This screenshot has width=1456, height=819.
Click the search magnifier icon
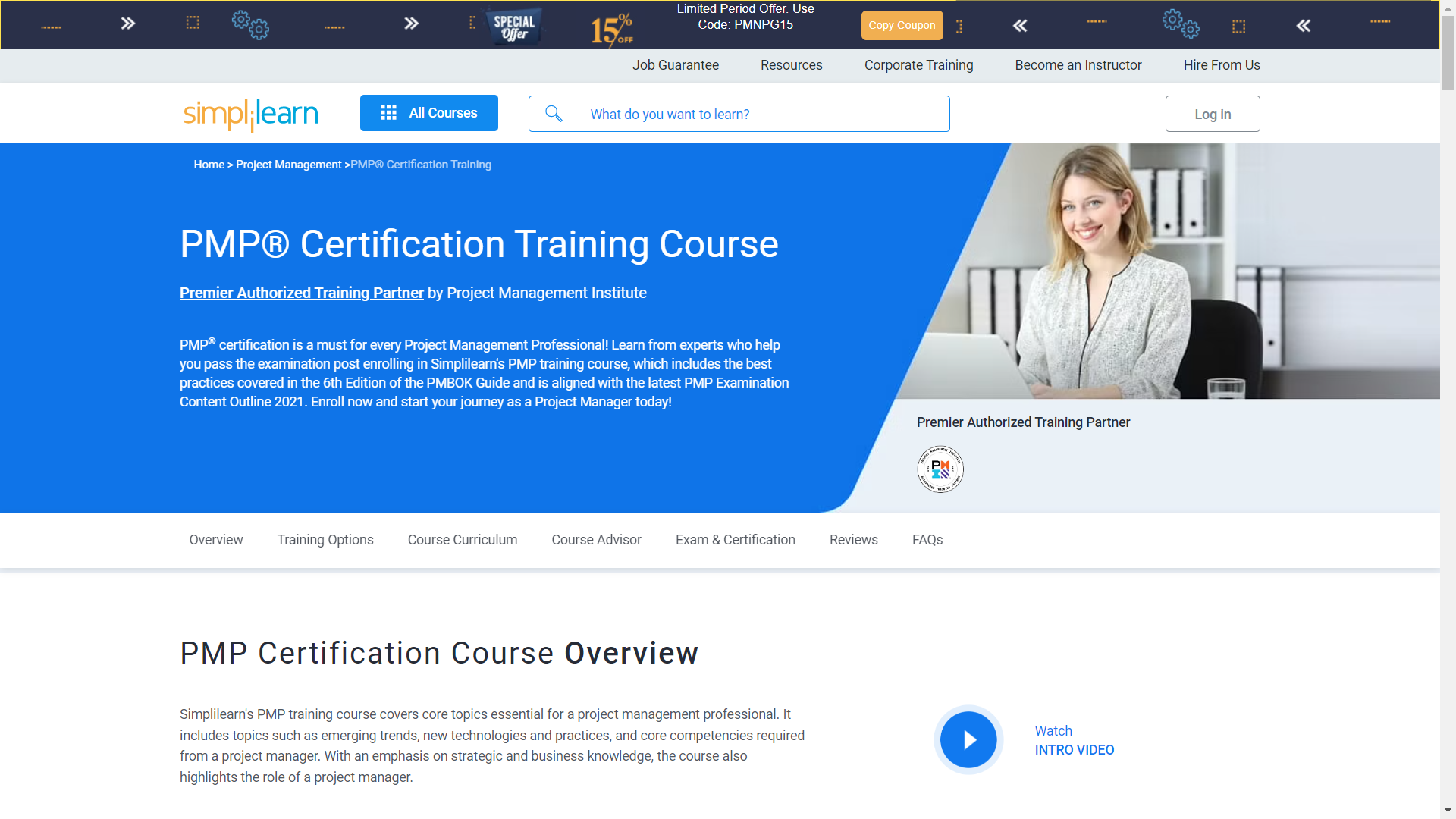[554, 113]
